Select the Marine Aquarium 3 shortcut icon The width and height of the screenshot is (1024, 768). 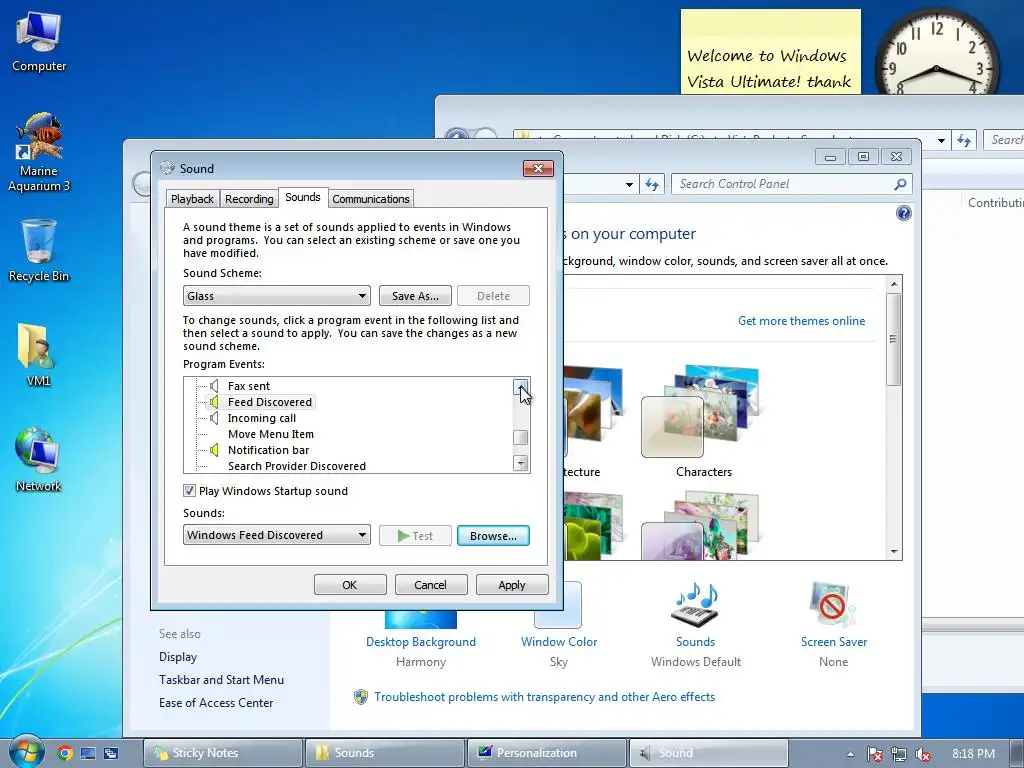tap(39, 152)
